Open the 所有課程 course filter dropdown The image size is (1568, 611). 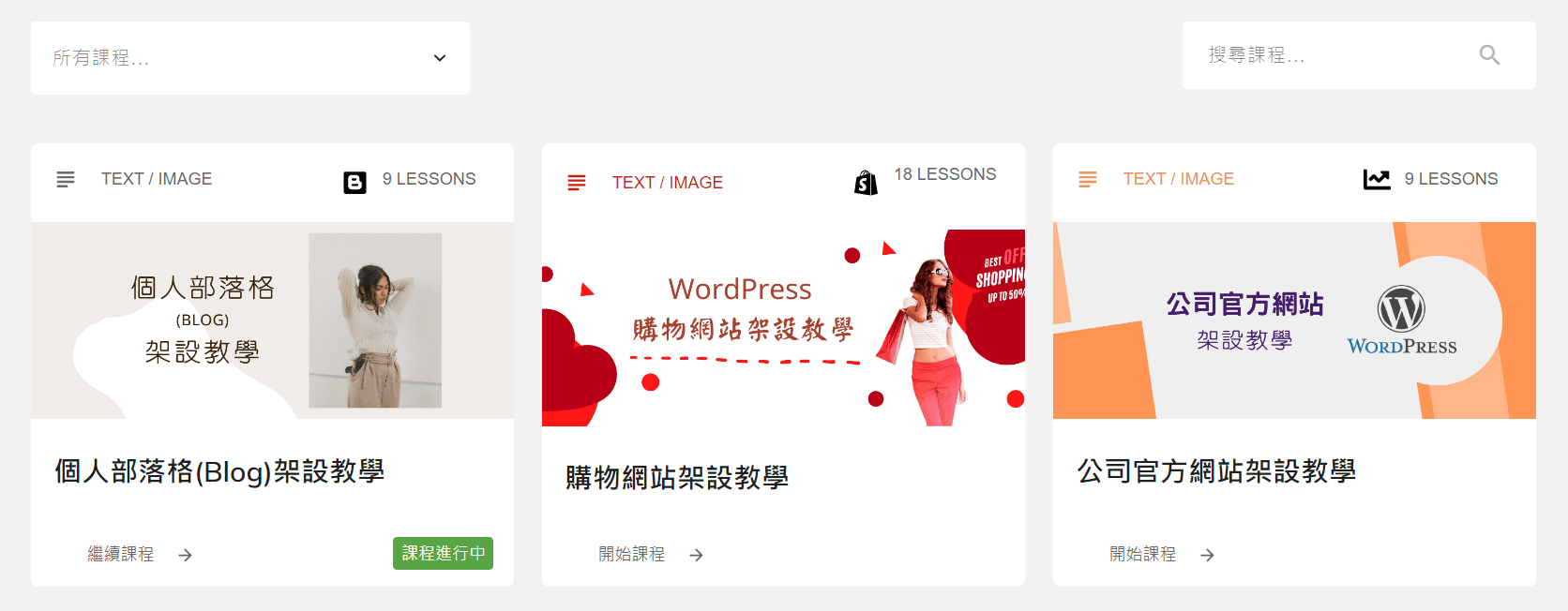tap(250, 58)
